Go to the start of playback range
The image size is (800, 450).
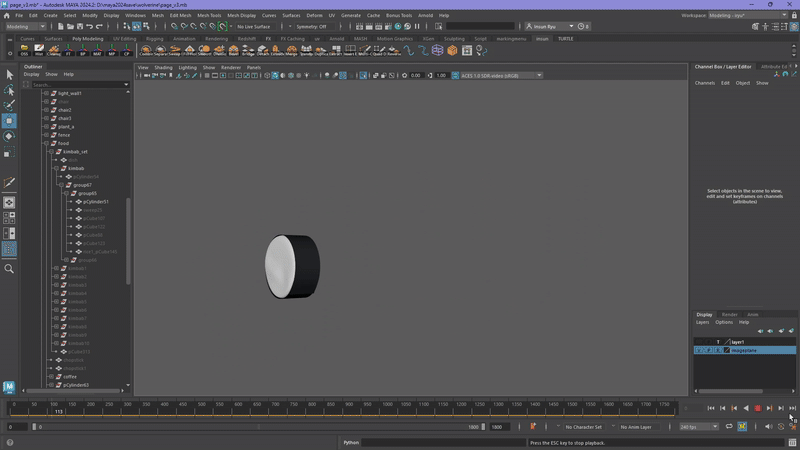[x=711, y=408]
